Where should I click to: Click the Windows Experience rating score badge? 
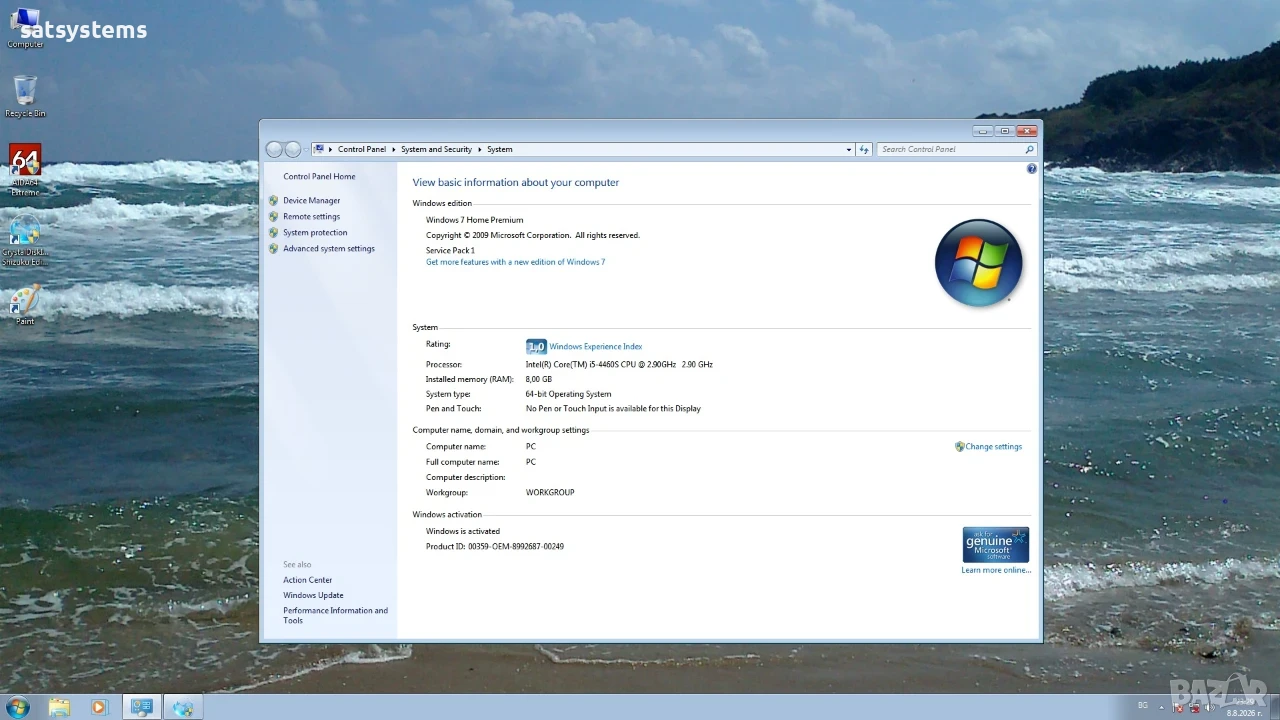pyautogui.click(x=536, y=347)
